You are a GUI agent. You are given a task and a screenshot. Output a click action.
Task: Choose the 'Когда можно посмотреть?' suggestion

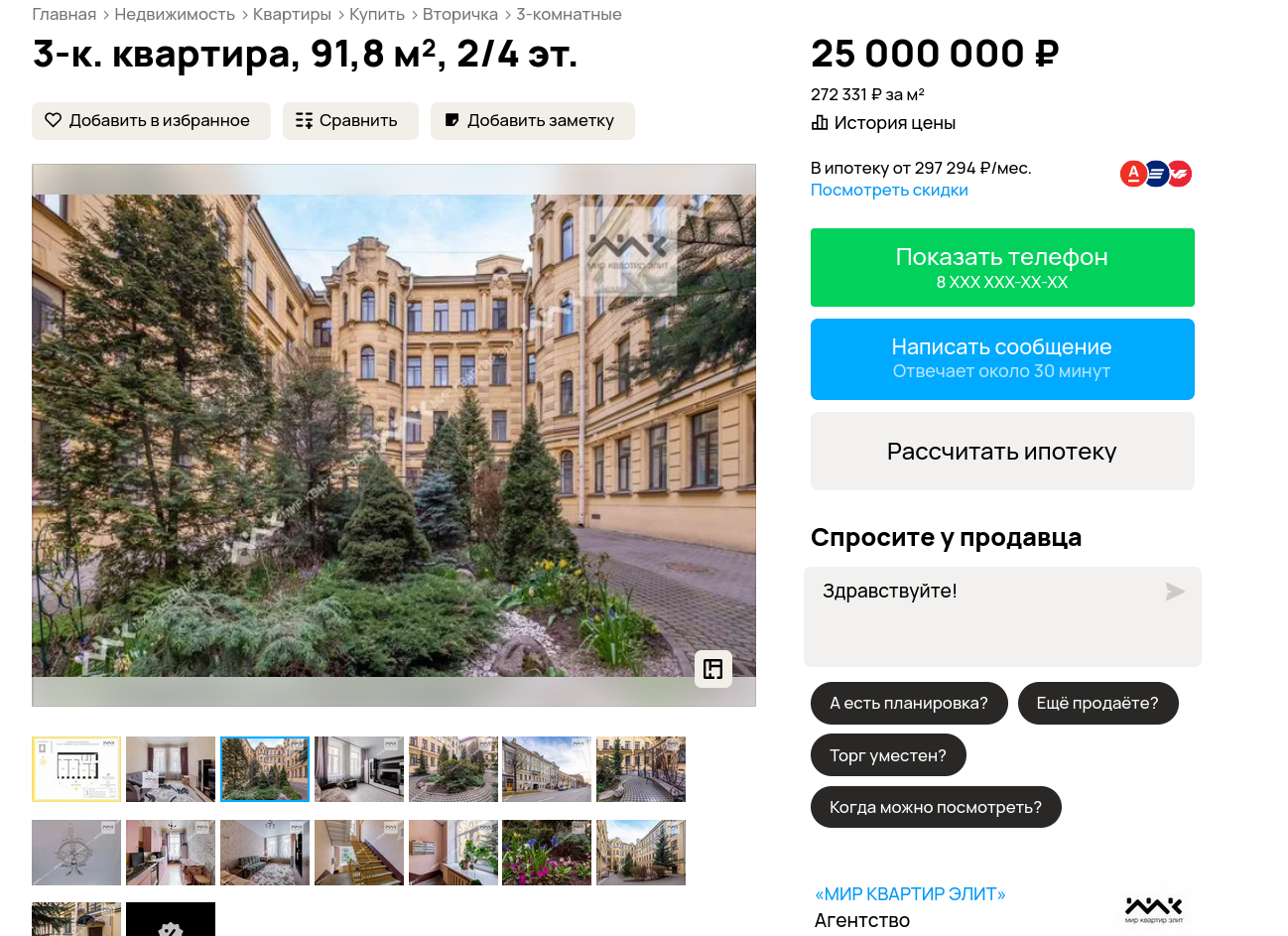(x=936, y=807)
